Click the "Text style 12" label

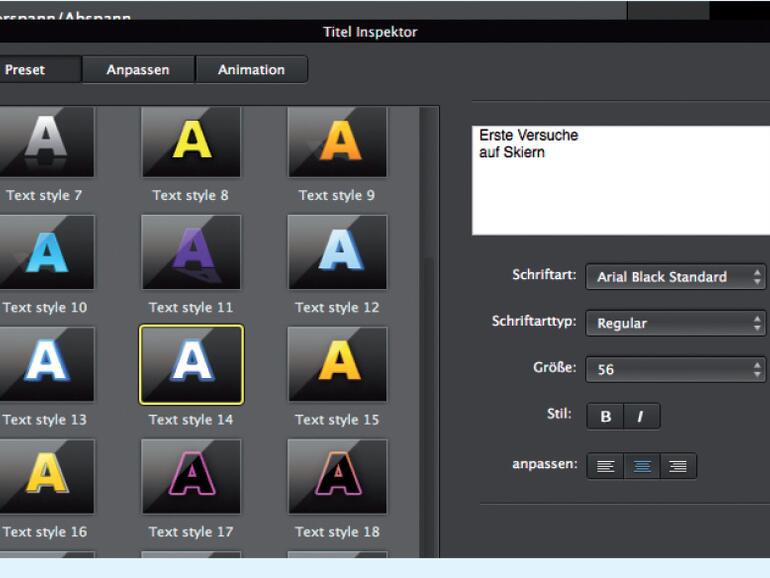(x=337, y=308)
